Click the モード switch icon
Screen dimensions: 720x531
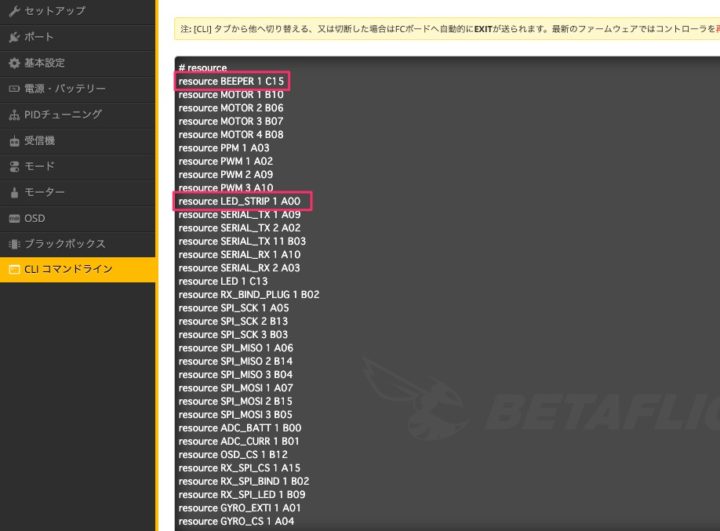coord(13,167)
